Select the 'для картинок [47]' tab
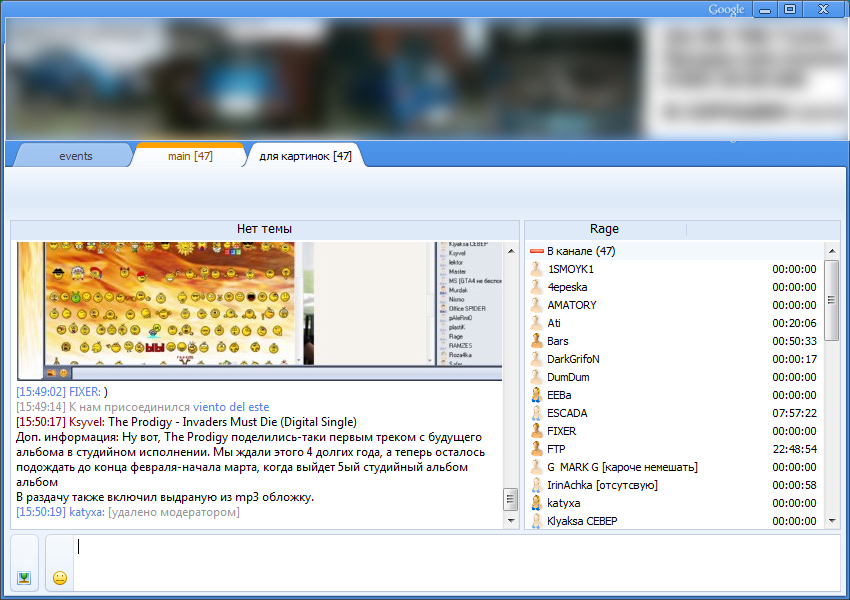Screen dimensions: 850x600 tap(304, 156)
